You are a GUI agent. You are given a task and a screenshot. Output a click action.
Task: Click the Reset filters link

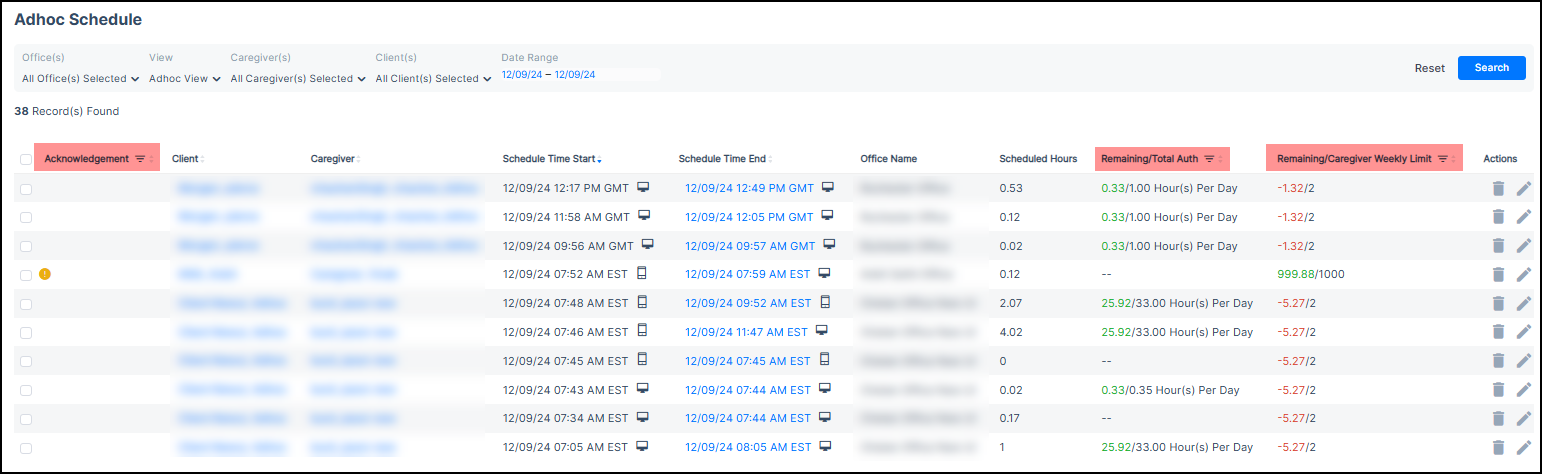click(1429, 68)
